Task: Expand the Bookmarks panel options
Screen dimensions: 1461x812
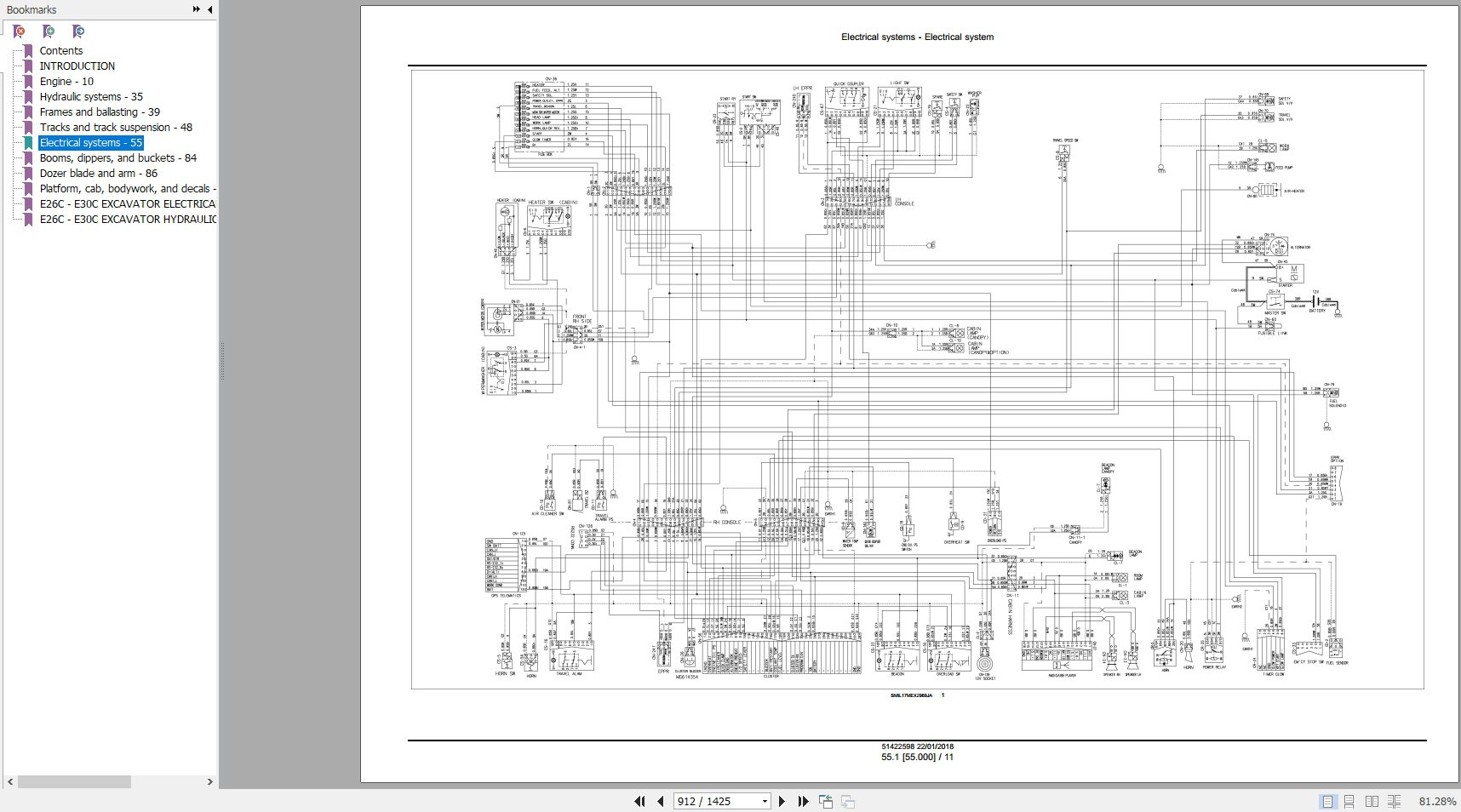Action: pyautogui.click(x=196, y=9)
